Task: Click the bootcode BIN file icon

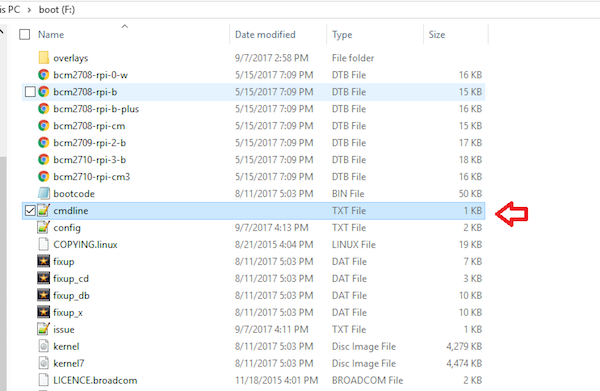Action: pos(44,194)
